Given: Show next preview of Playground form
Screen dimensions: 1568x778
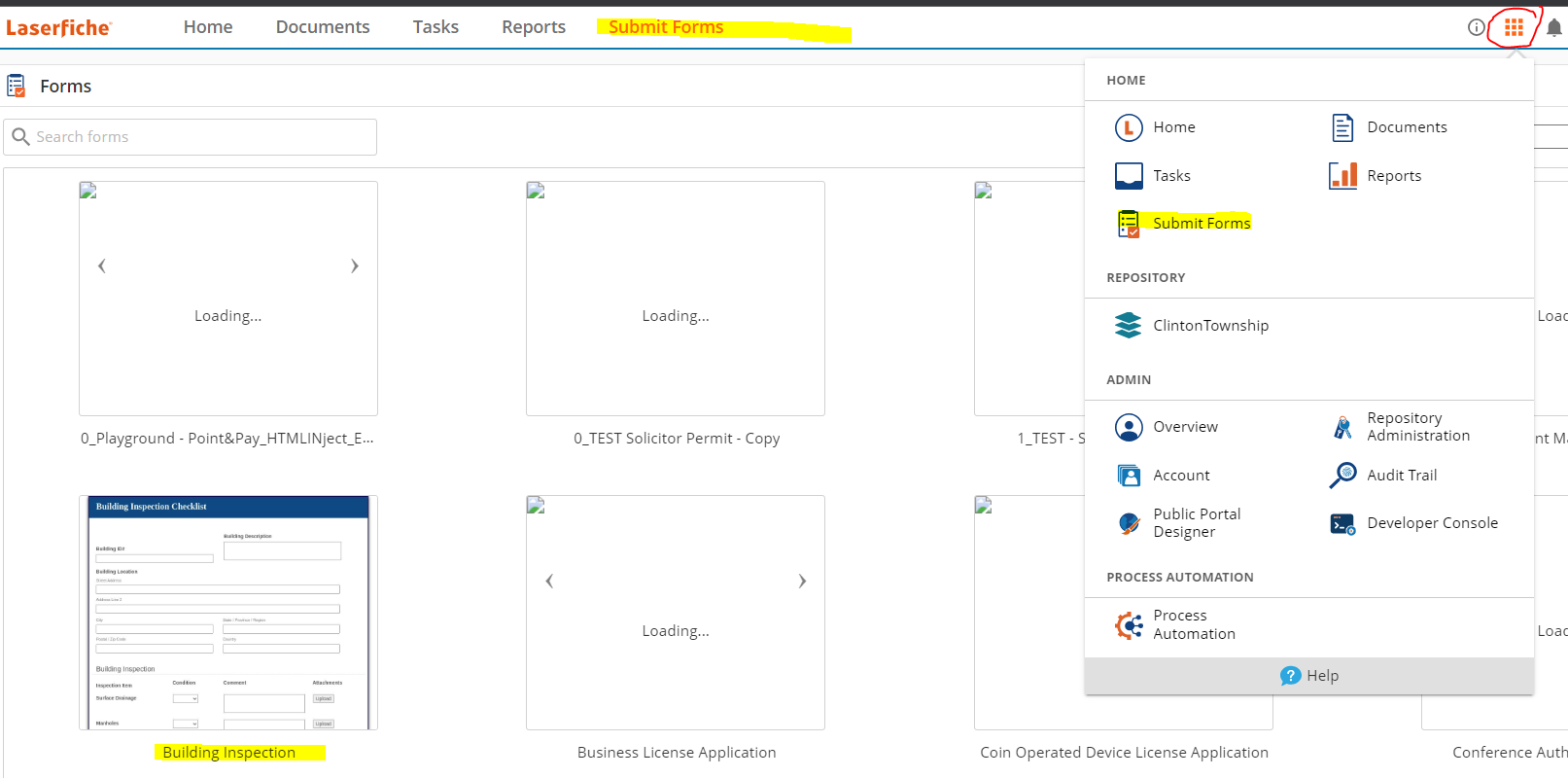Looking at the screenshot, I should (355, 266).
